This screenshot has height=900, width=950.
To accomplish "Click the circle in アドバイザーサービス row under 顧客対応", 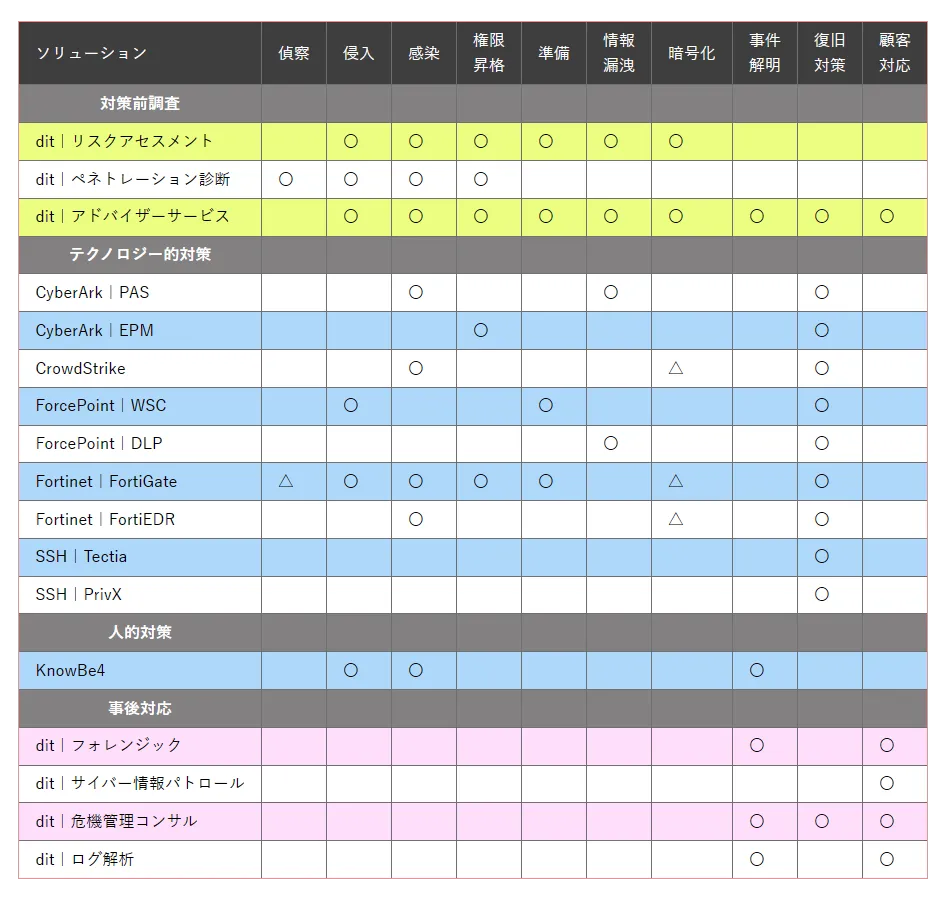I will click(887, 216).
